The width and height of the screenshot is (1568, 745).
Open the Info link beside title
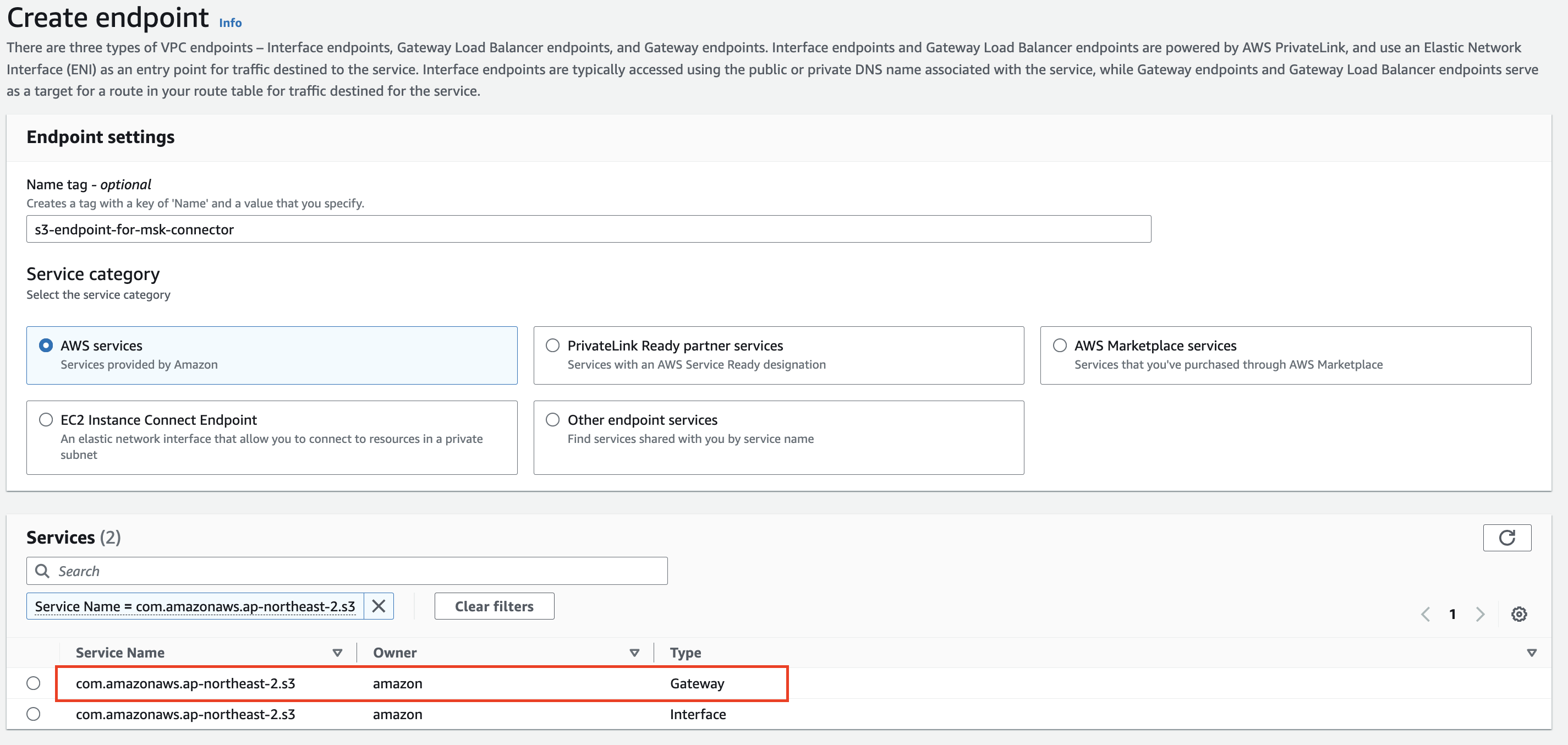point(230,23)
